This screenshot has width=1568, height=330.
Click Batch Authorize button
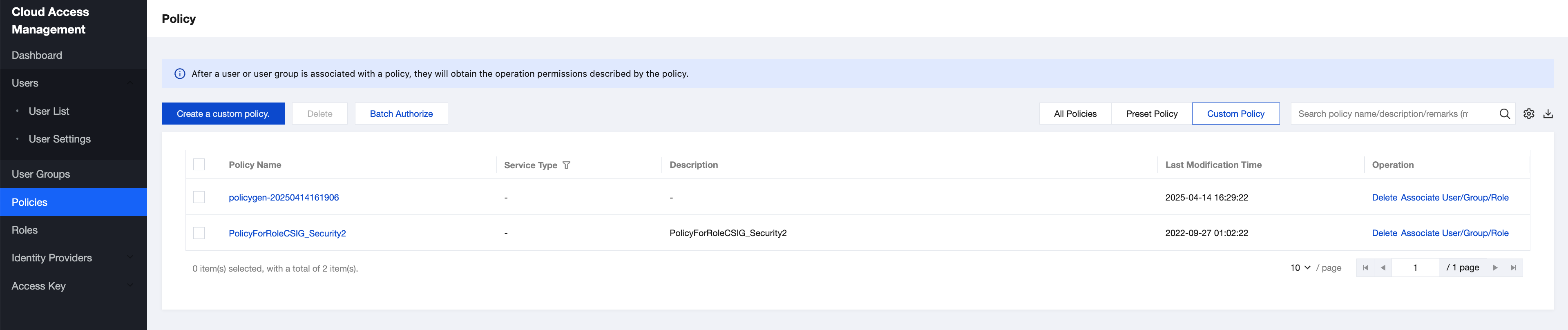pos(401,114)
